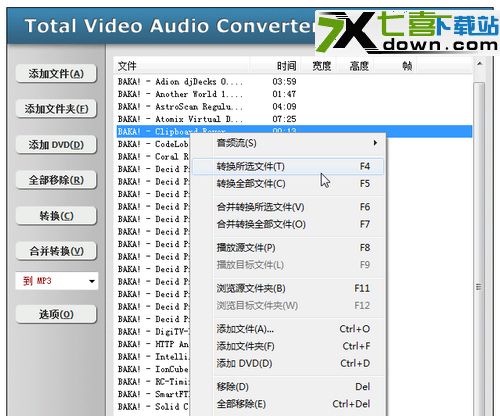
Task: Click the 添加文件(A) button
Action: coord(56,73)
